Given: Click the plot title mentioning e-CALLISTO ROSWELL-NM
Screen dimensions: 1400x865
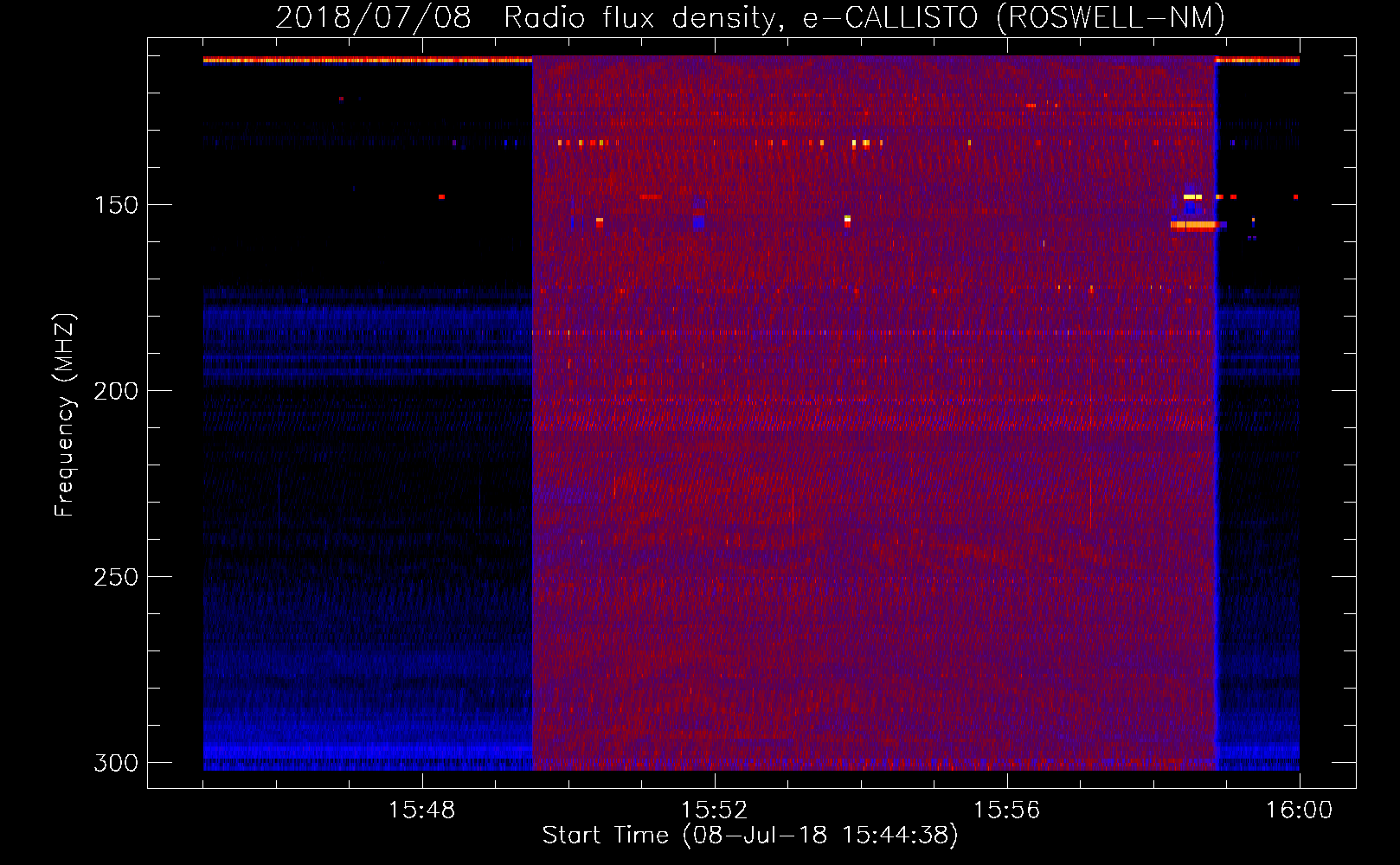Looking at the screenshot, I should [750, 17].
